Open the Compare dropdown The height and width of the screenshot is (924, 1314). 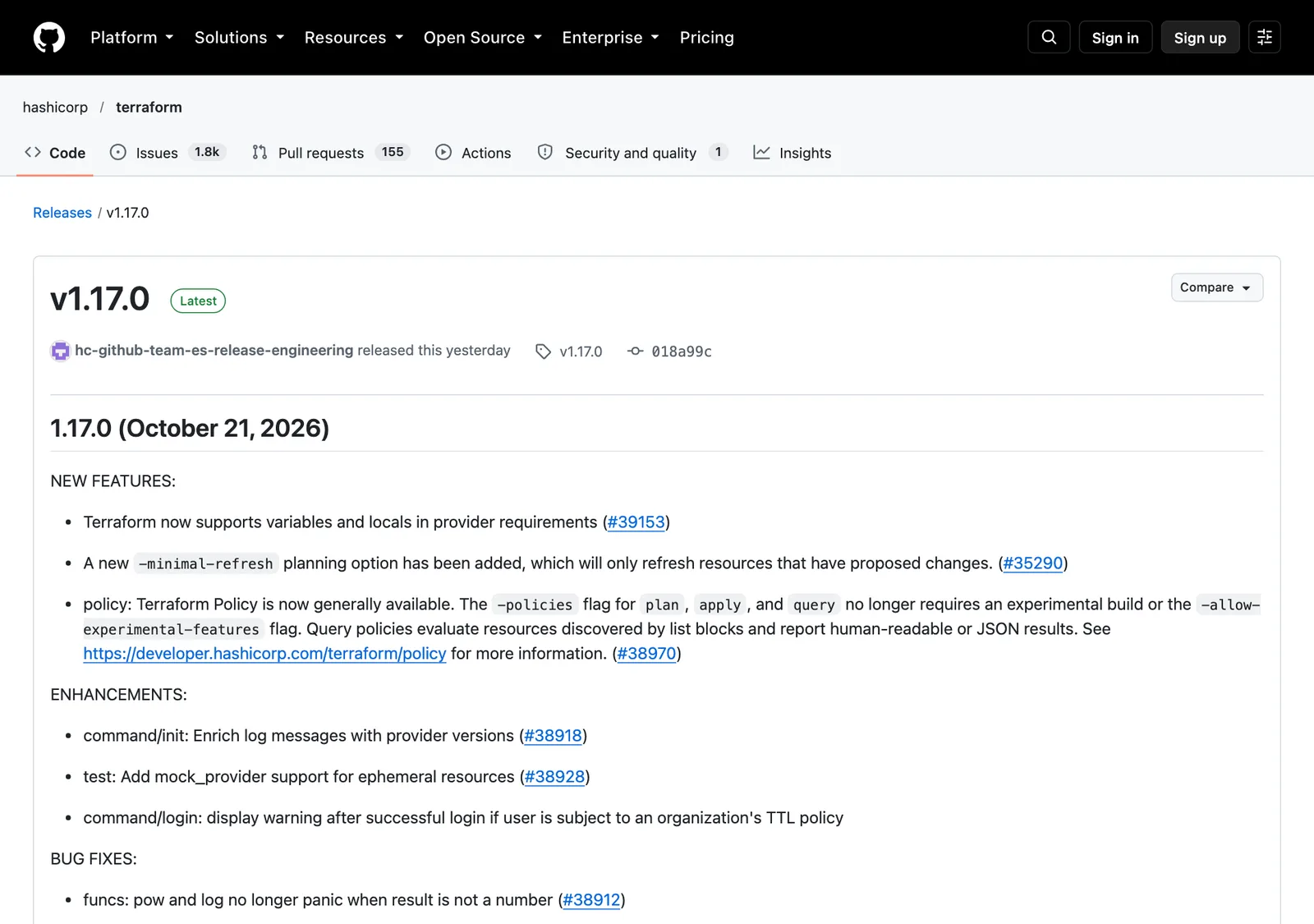[1217, 287]
